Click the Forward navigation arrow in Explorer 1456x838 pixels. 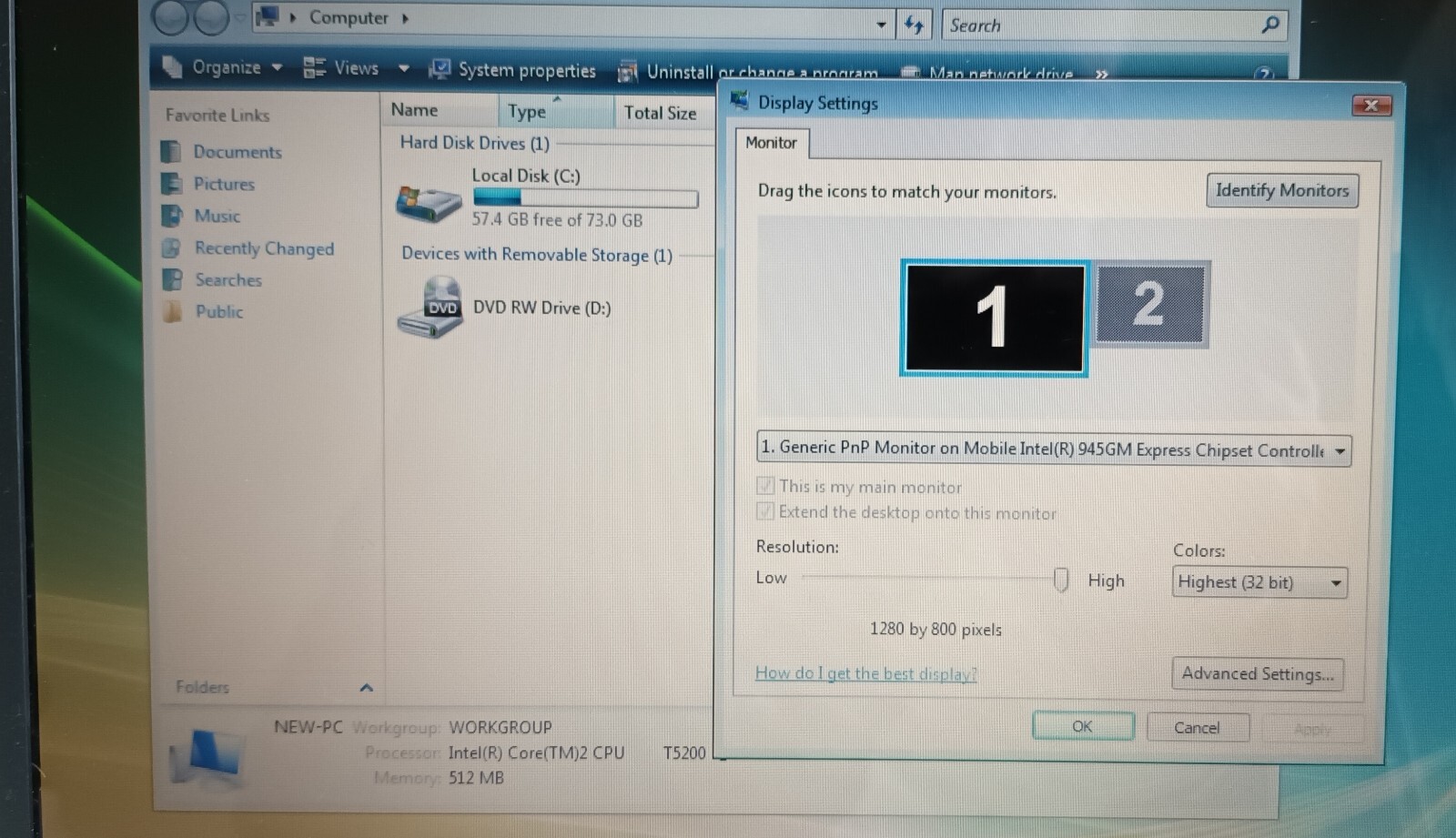[212, 17]
